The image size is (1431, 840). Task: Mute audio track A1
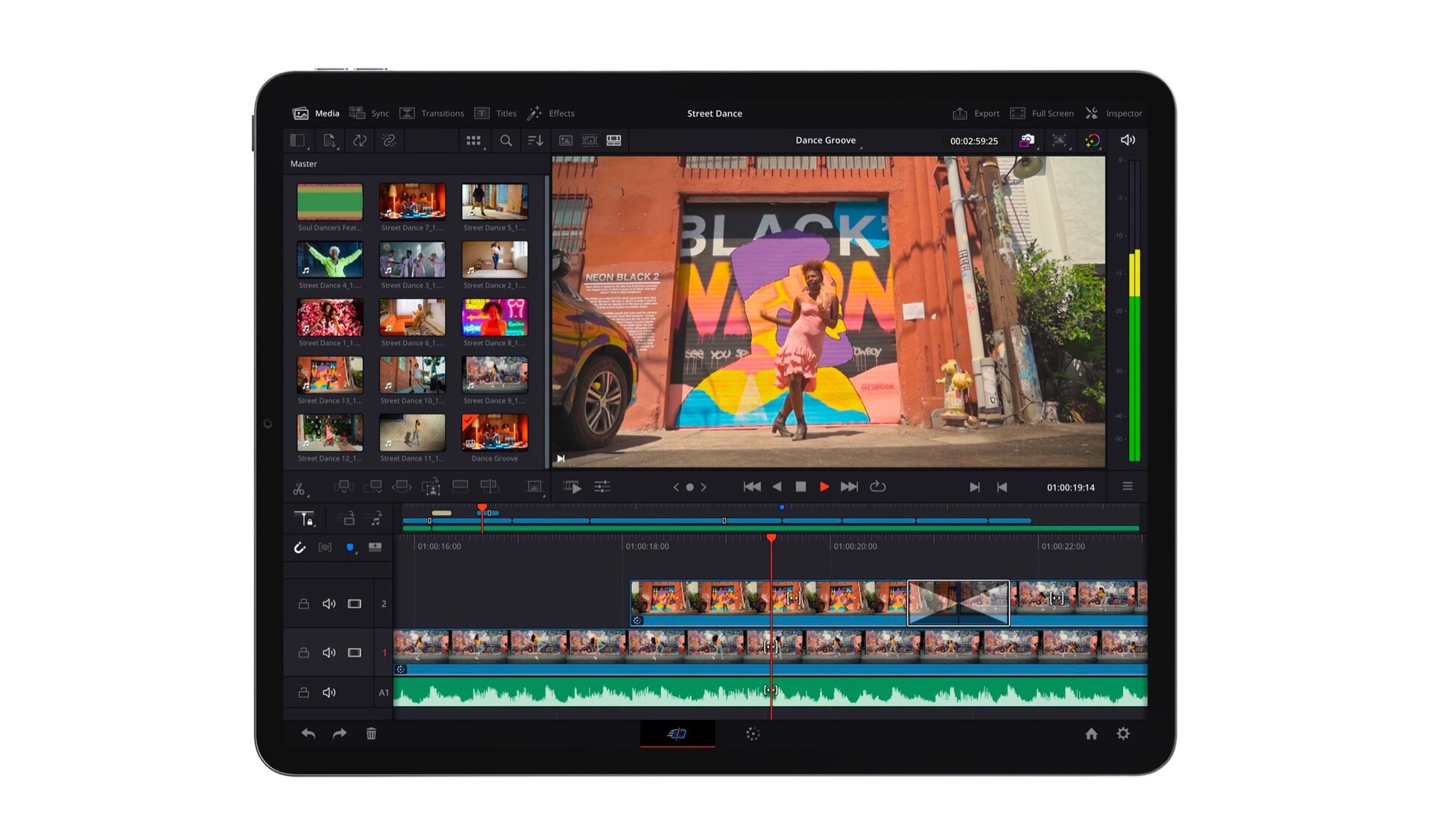[x=329, y=692]
